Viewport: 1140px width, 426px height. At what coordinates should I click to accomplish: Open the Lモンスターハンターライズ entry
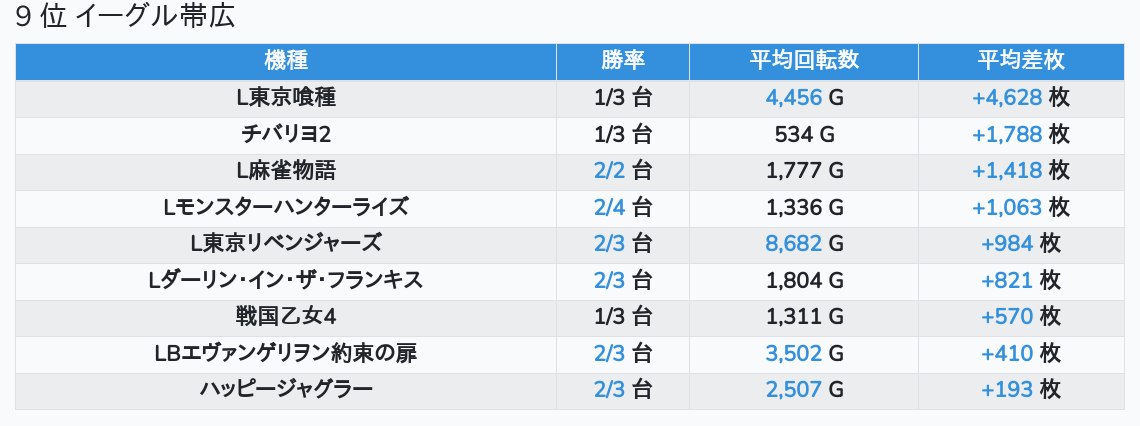point(286,208)
